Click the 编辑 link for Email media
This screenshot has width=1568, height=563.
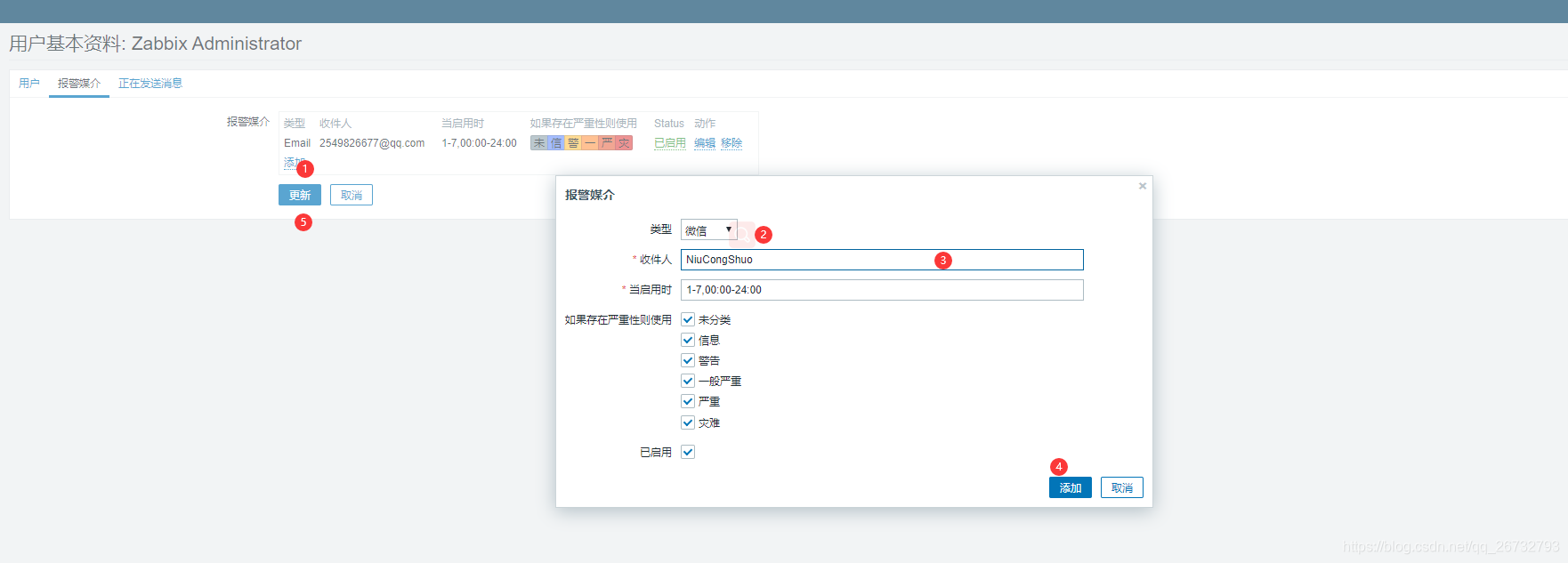click(x=705, y=143)
